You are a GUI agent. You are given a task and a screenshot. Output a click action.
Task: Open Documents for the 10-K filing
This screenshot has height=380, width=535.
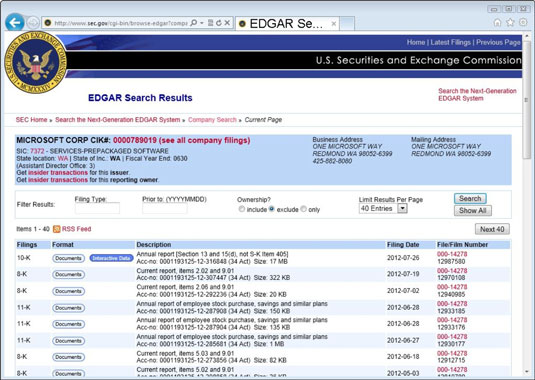tap(69, 258)
